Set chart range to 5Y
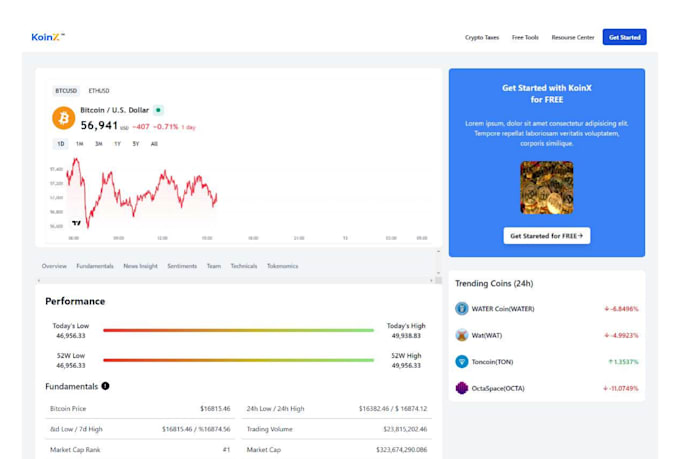The height and width of the screenshot is (459, 680). [136, 144]
